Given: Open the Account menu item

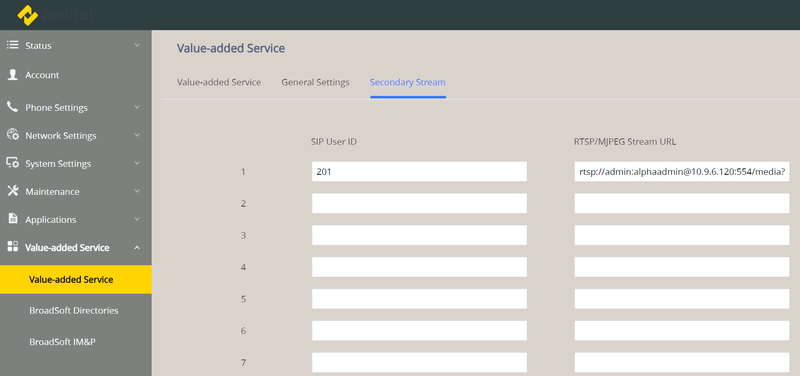Looking at the screenshot, I should pyautogui.click(x=42, y=75).
